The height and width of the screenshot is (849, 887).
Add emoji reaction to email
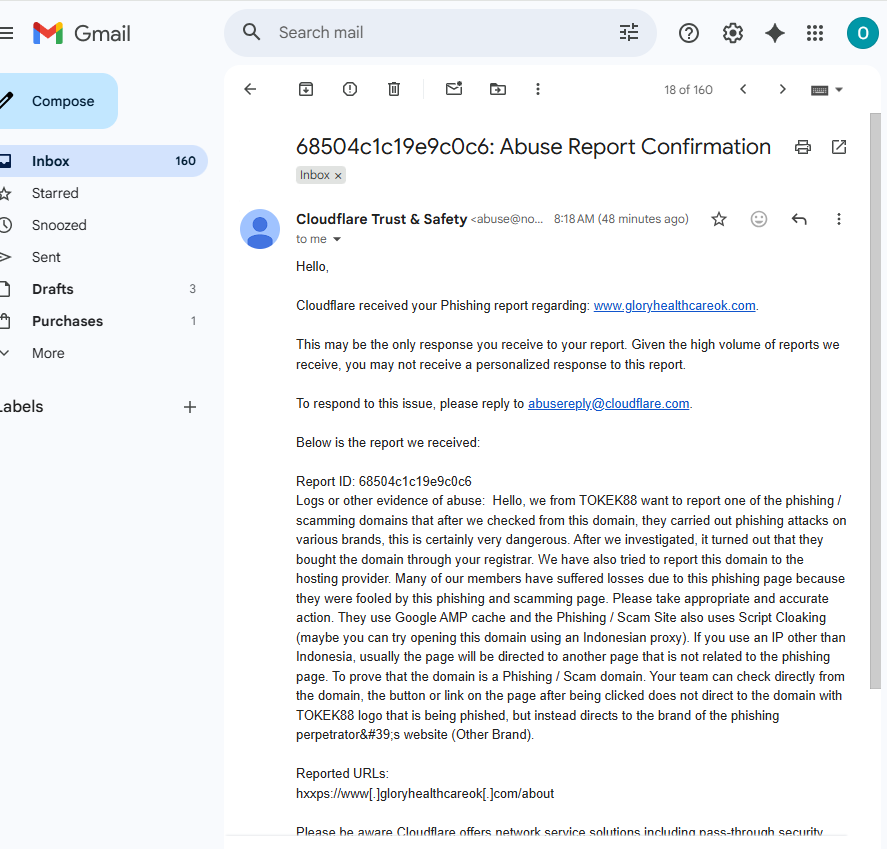click(758, 219)
